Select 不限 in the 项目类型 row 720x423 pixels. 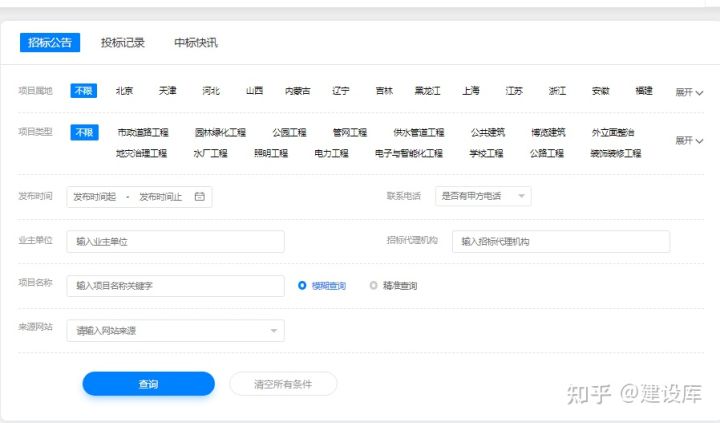click(84, 132)
